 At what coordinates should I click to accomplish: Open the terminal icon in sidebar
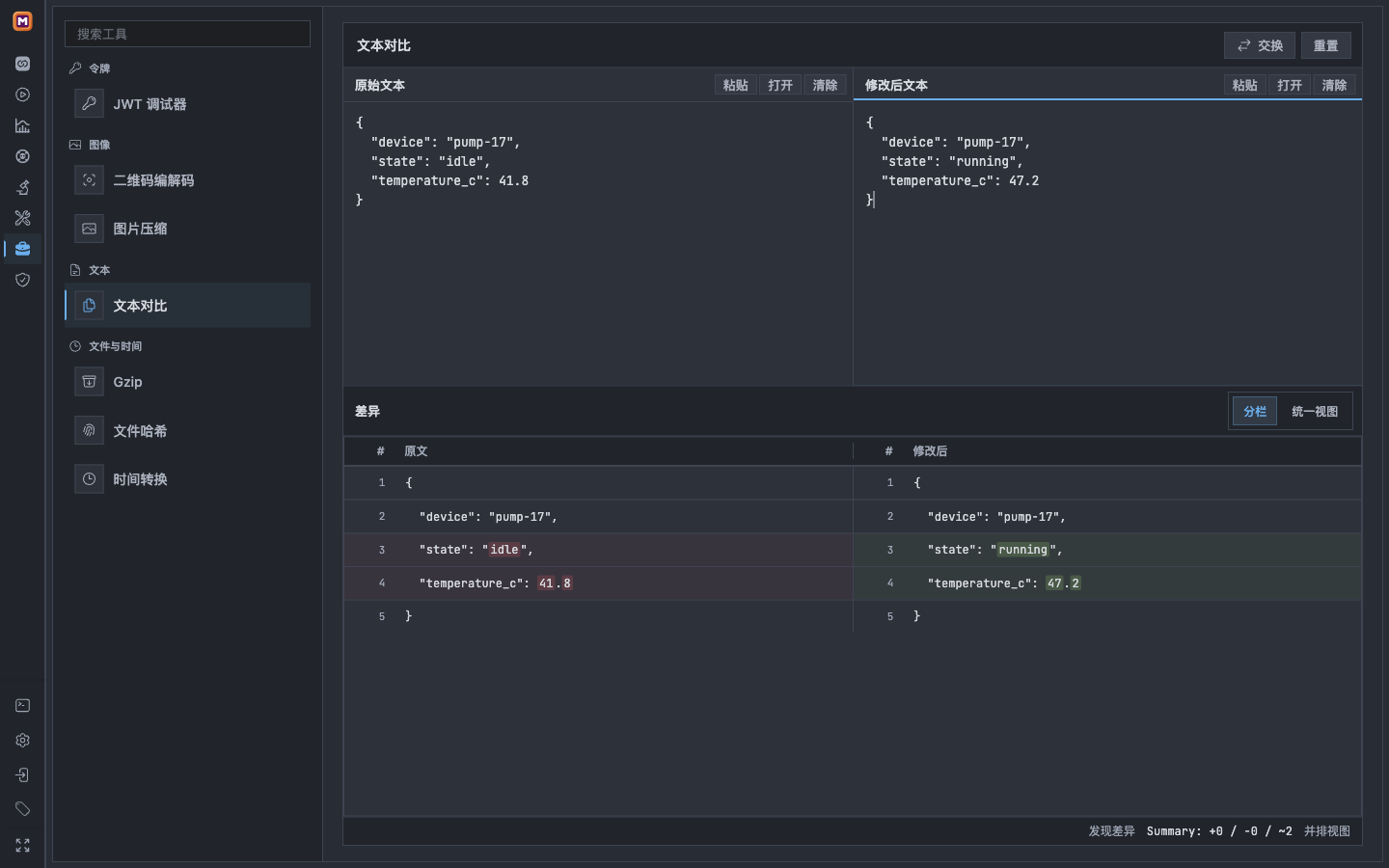[22, 706]
